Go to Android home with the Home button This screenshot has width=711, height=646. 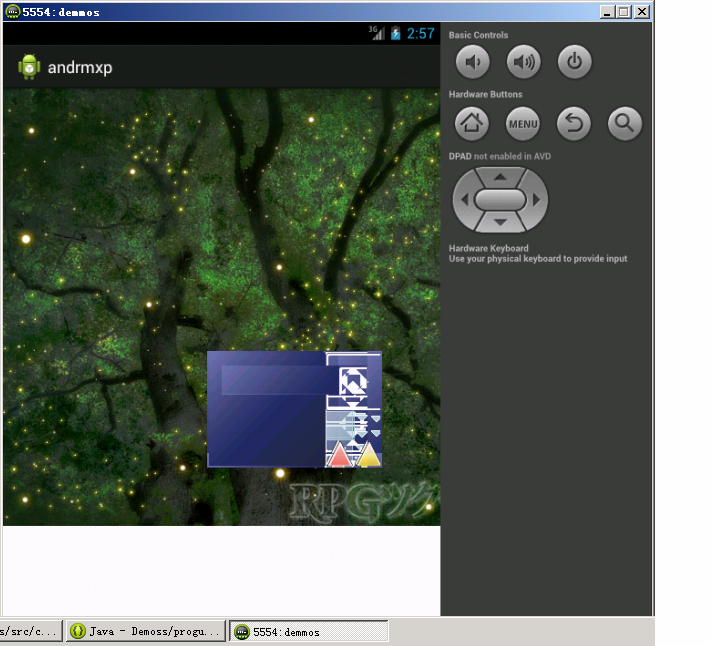[472, 123]
